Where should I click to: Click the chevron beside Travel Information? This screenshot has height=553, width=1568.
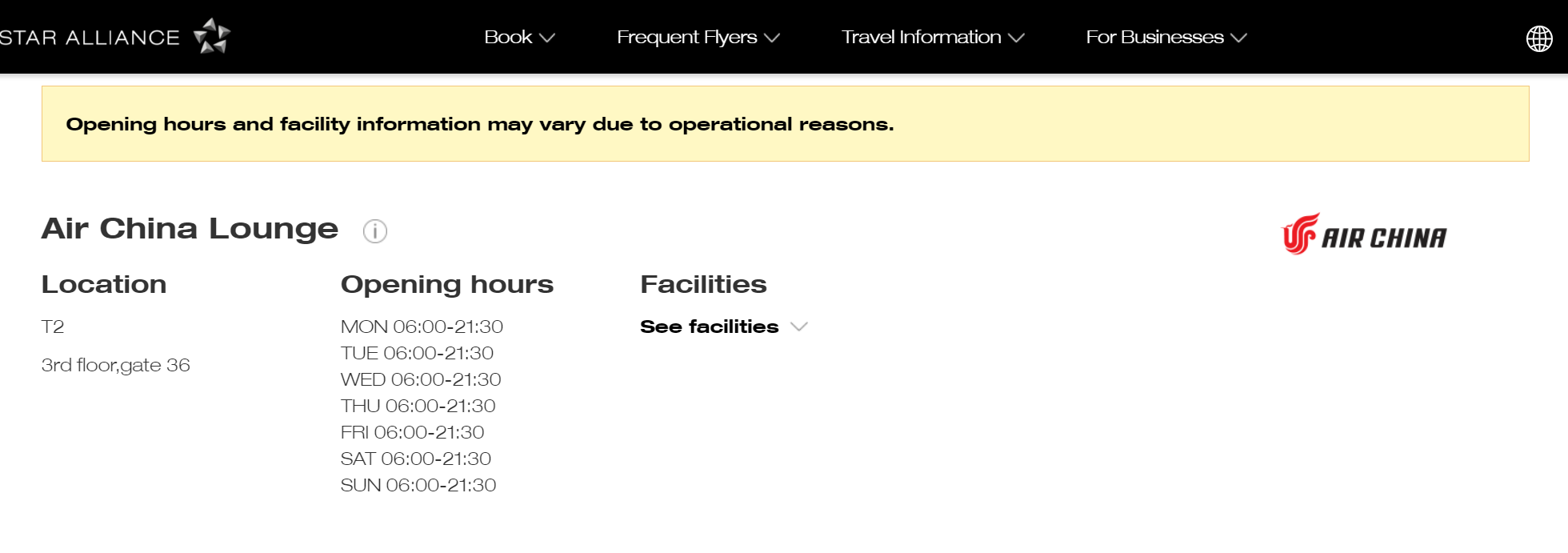(1016, 38)
